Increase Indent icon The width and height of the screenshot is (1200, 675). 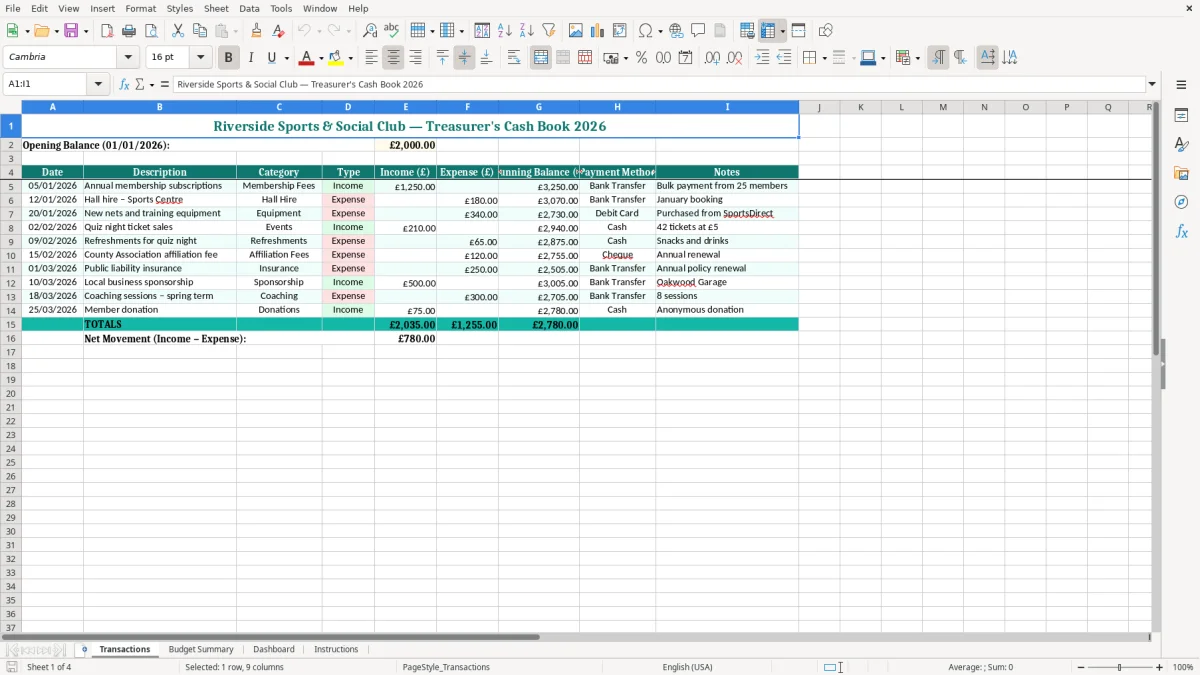762,58
